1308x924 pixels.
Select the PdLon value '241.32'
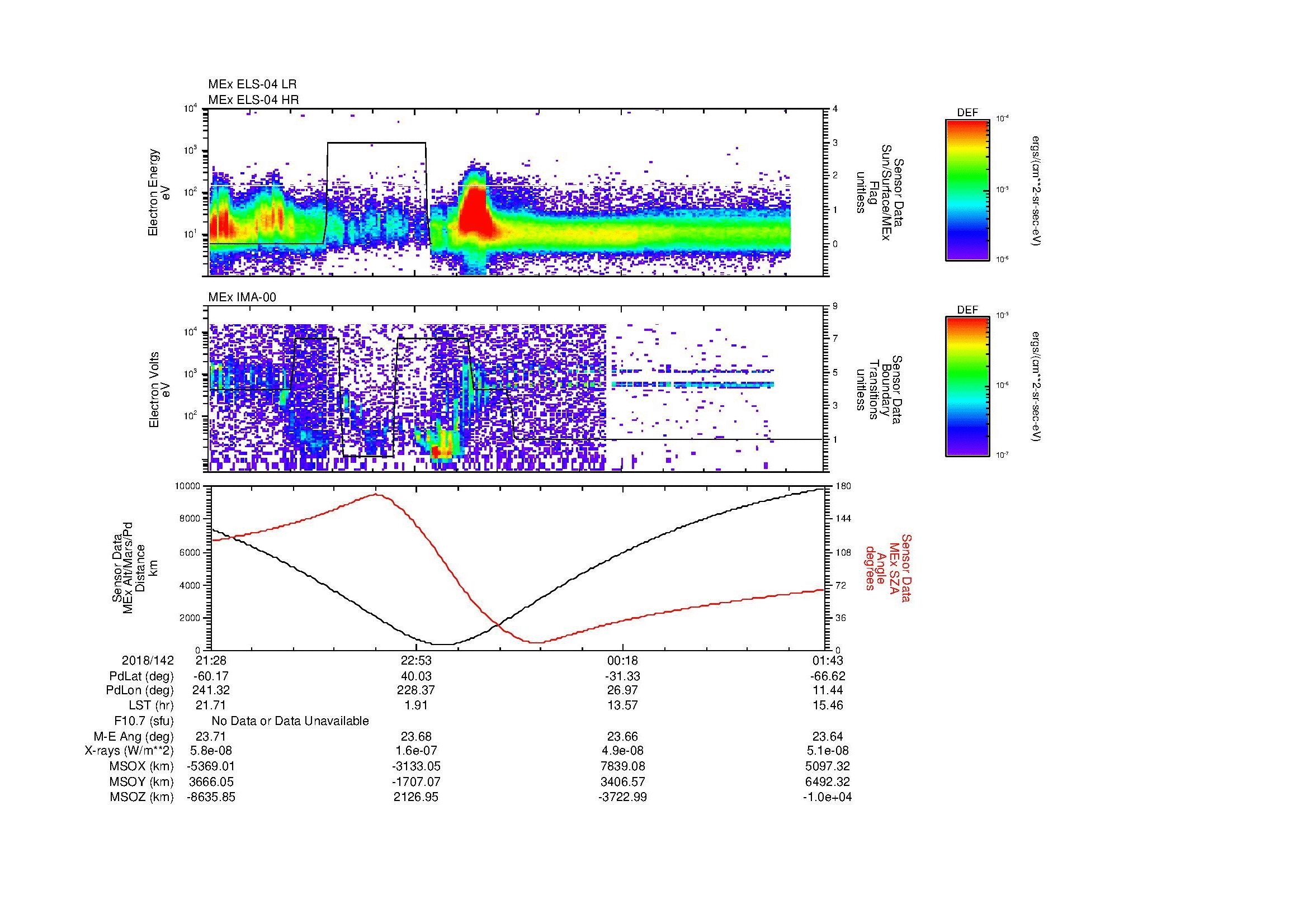(212, 690)
